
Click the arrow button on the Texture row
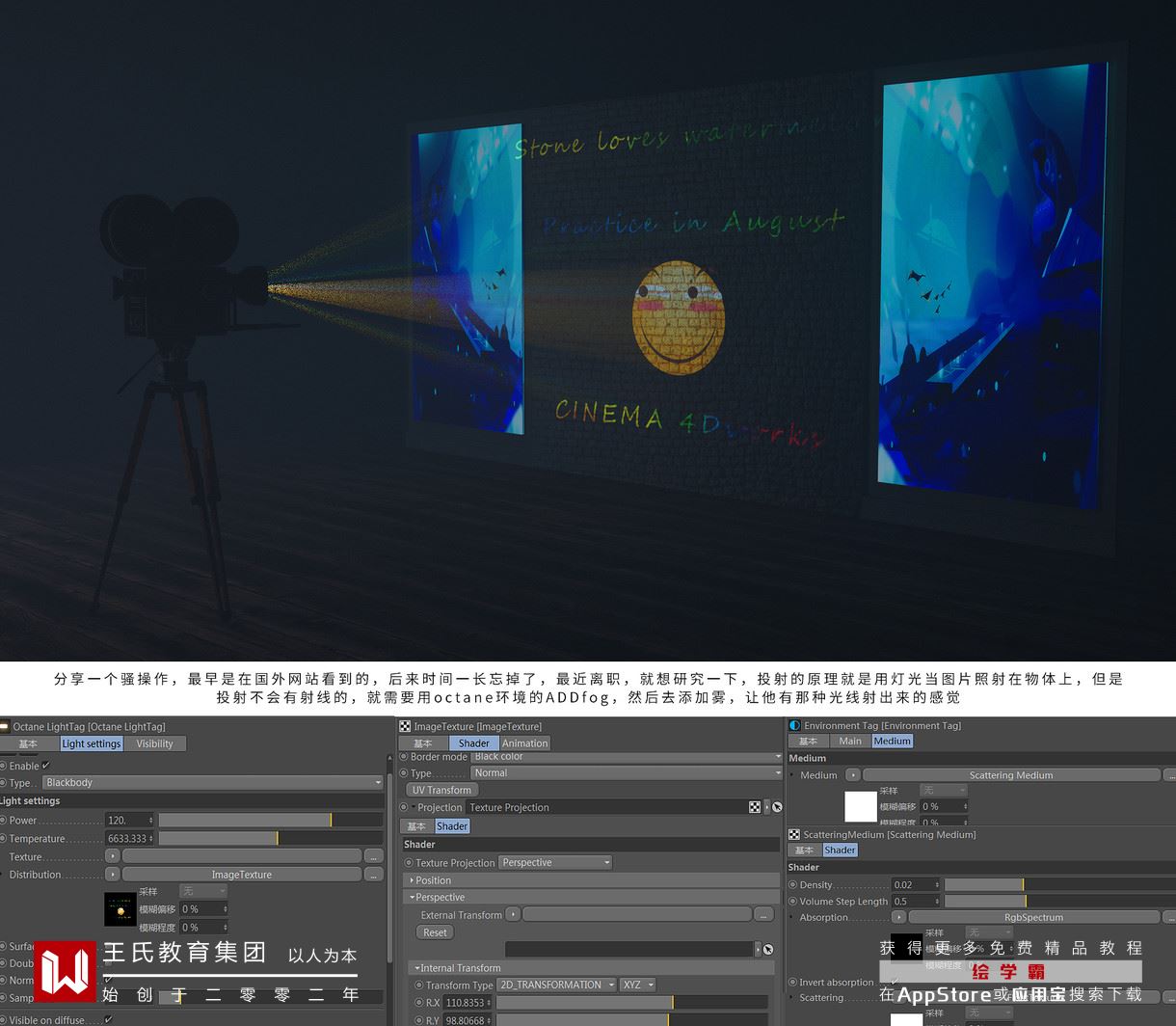(x=113, y=856)
